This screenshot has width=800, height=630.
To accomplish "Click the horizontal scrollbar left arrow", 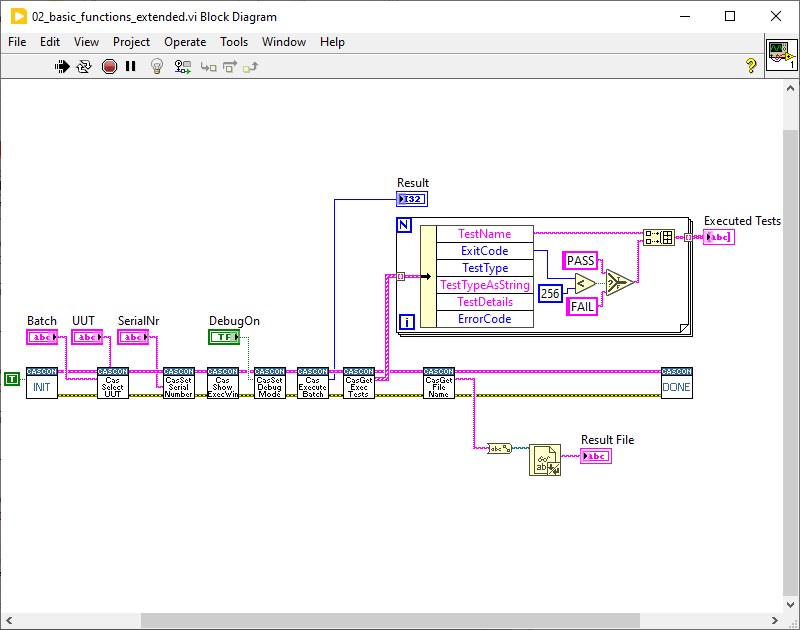I will click(x=9, y=620).
